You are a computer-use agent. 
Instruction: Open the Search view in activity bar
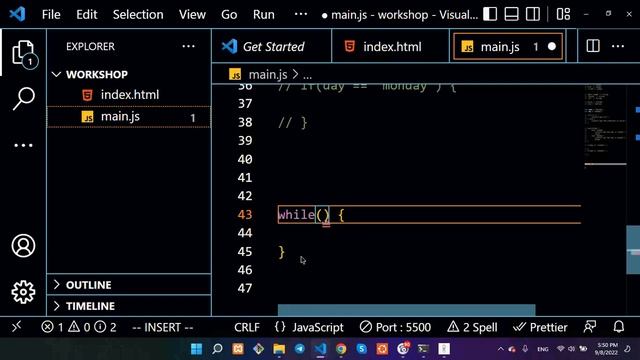[23, 98]
